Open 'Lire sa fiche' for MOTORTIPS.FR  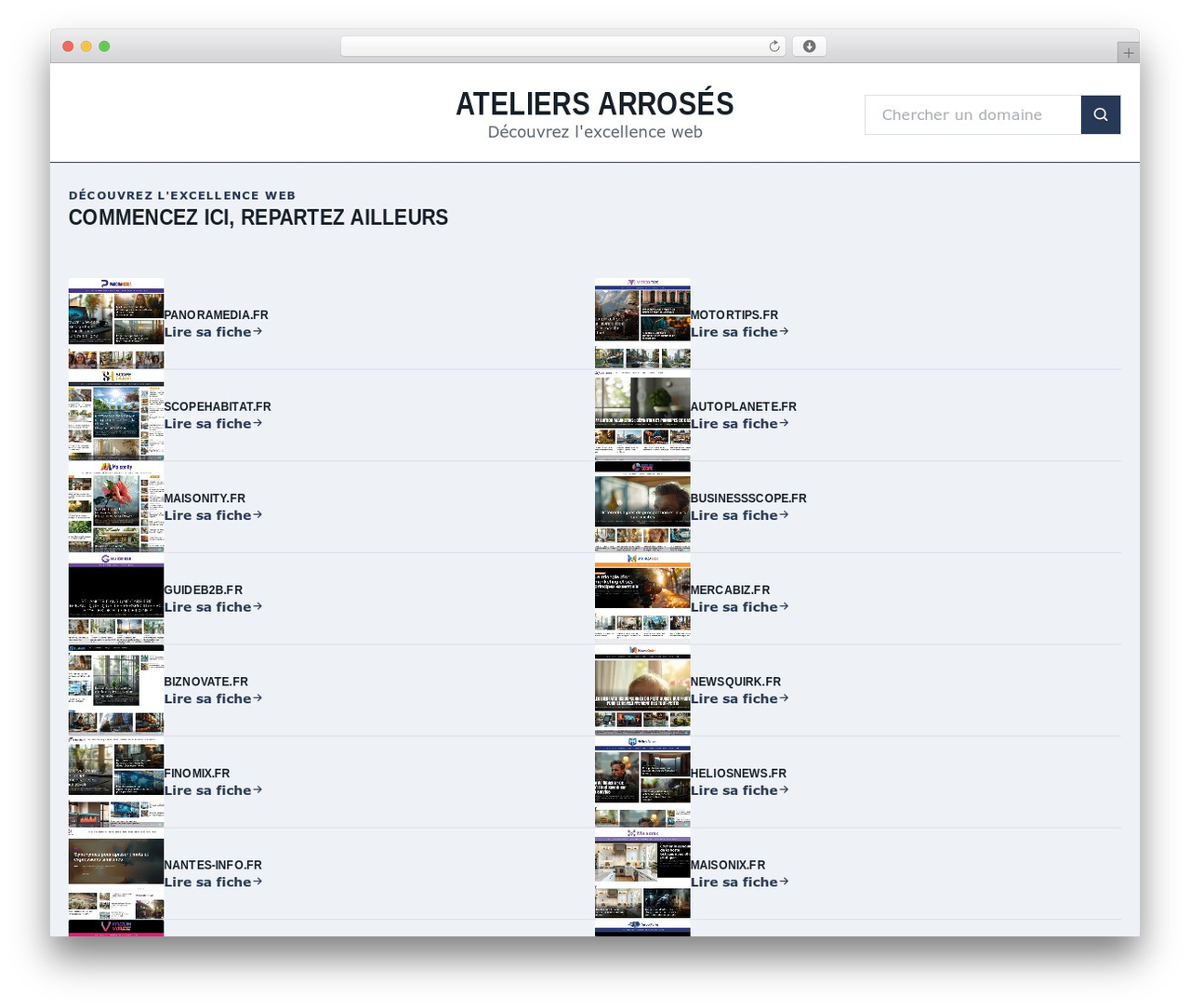739,332
